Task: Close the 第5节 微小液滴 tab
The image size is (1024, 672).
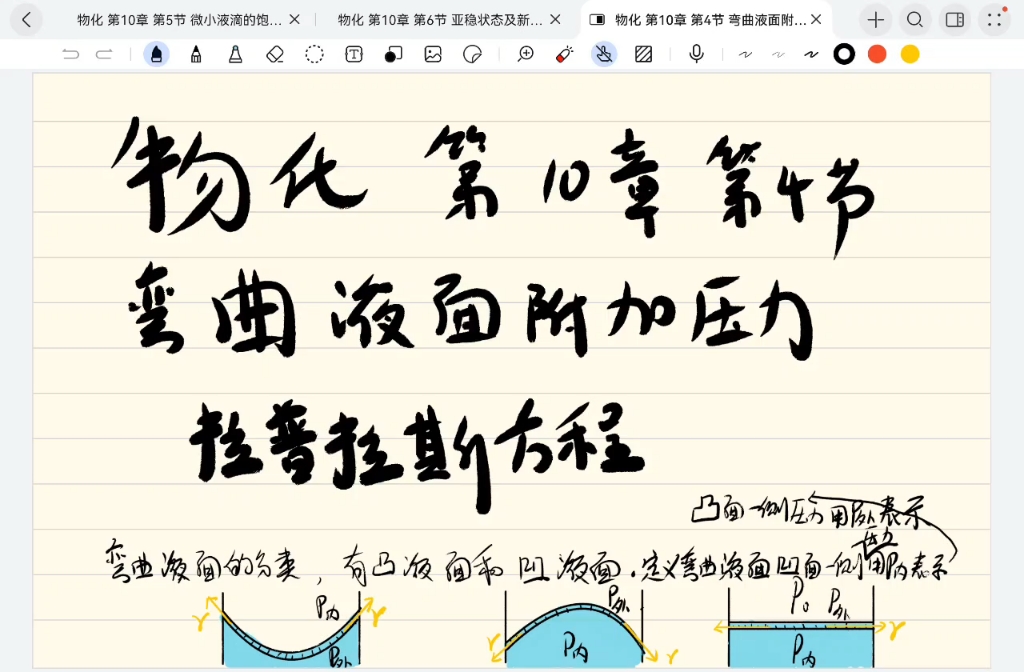Action: coord(295,20)
